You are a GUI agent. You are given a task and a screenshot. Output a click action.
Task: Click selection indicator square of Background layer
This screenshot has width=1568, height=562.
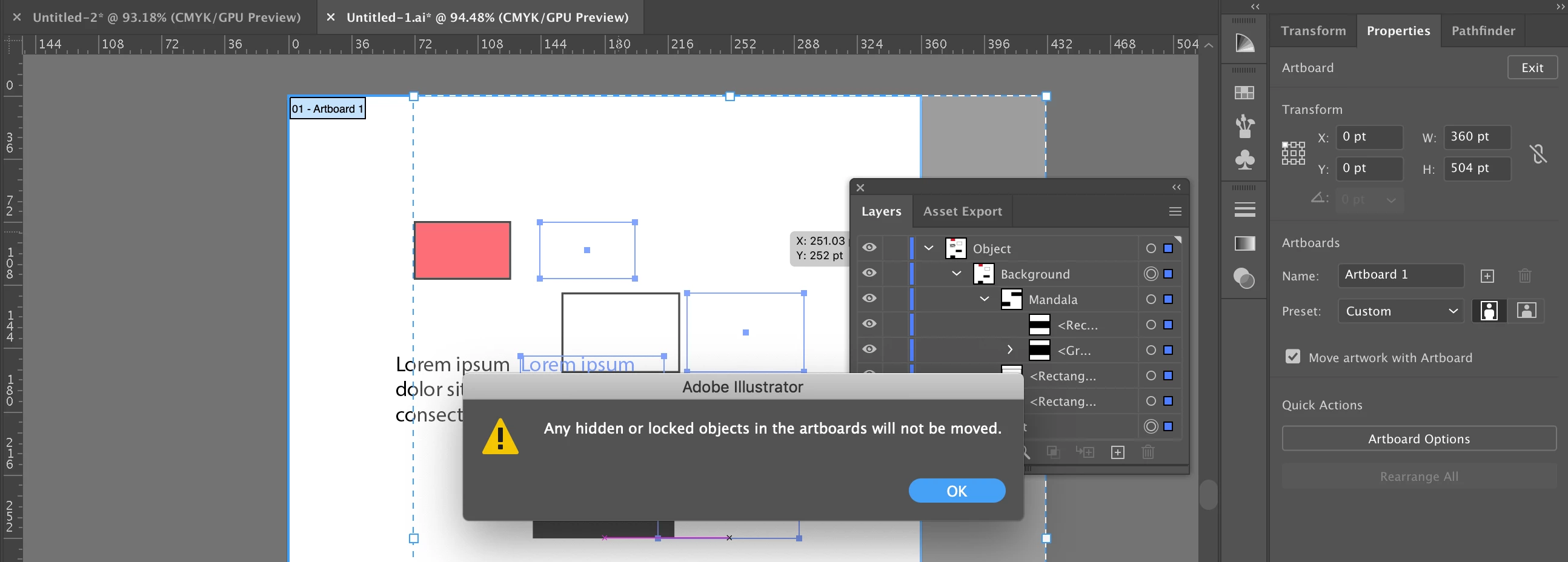click(1168, 274)
